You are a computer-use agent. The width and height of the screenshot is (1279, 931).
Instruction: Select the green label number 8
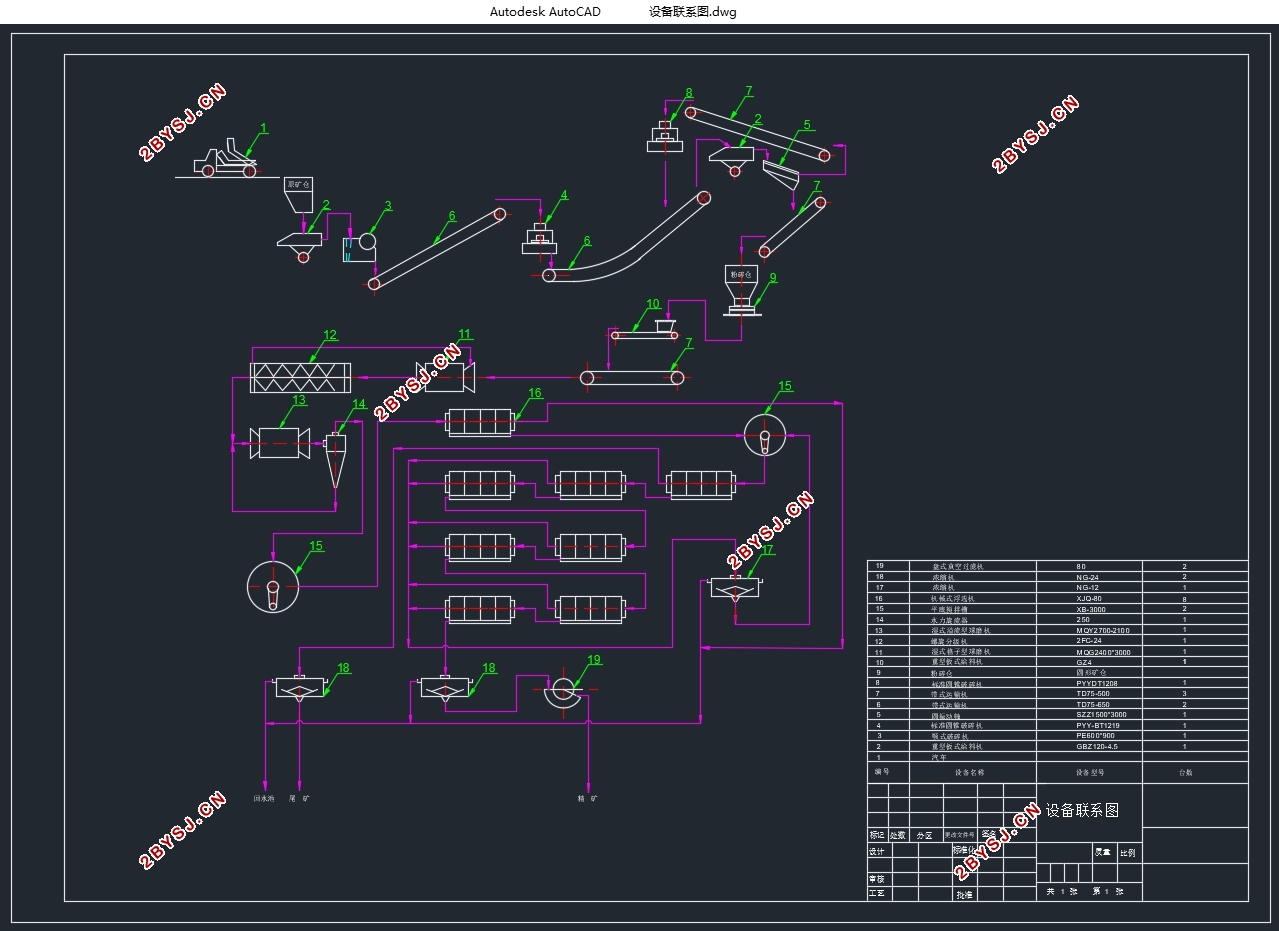[x=689, y=93]
